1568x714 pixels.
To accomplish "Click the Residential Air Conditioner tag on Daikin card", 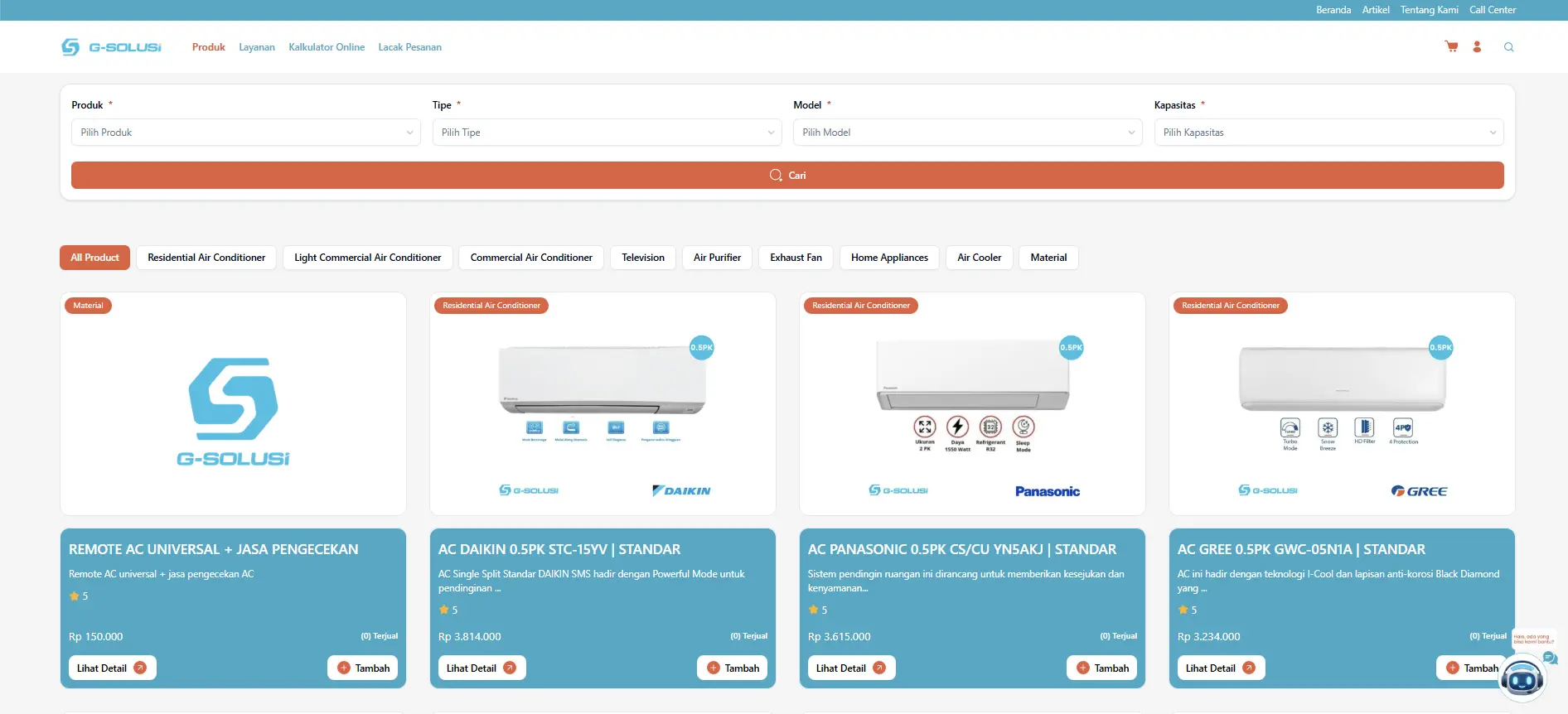I will pos(491,306).
